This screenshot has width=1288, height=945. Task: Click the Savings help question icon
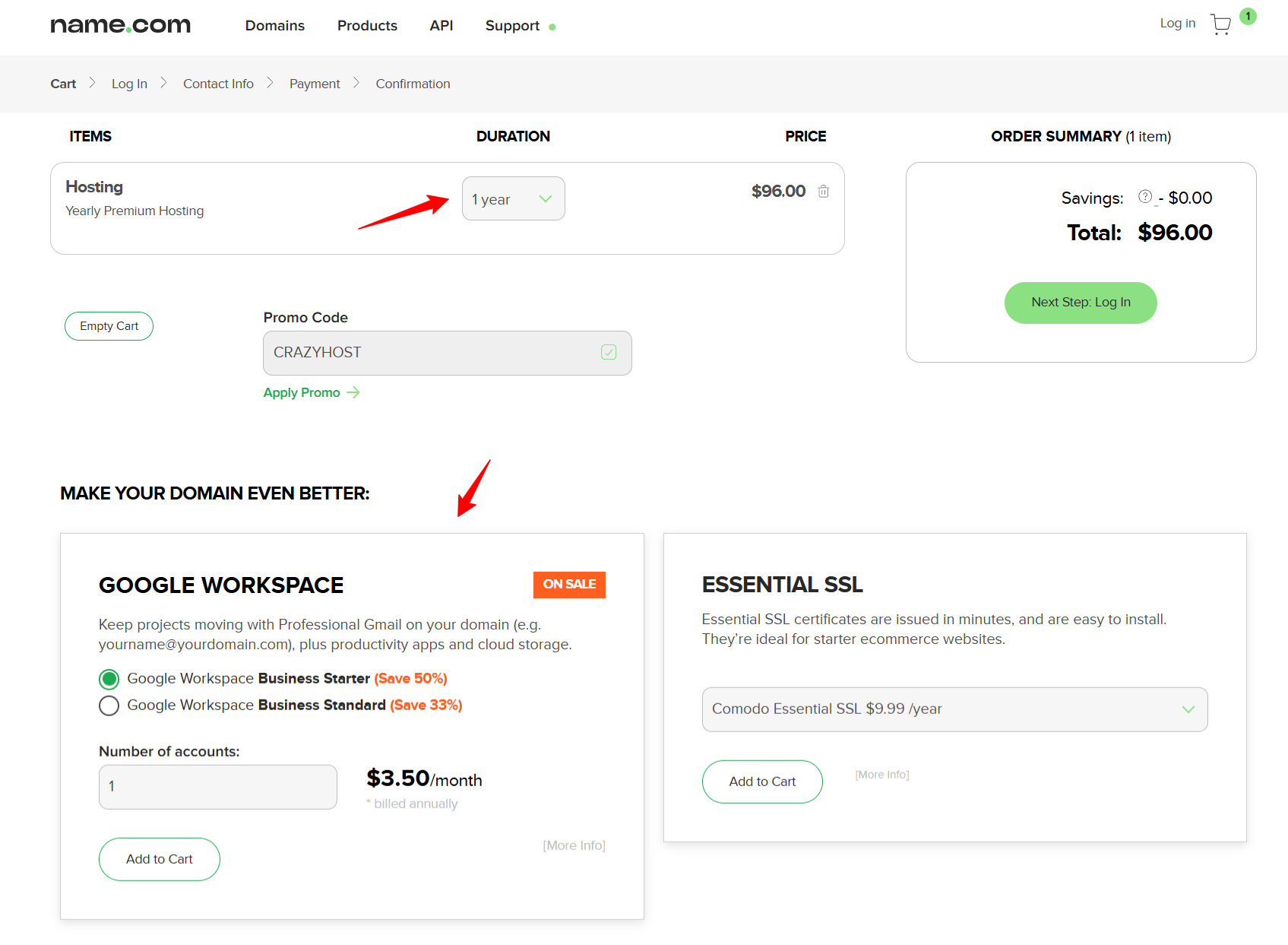(x=1145, y=197)
